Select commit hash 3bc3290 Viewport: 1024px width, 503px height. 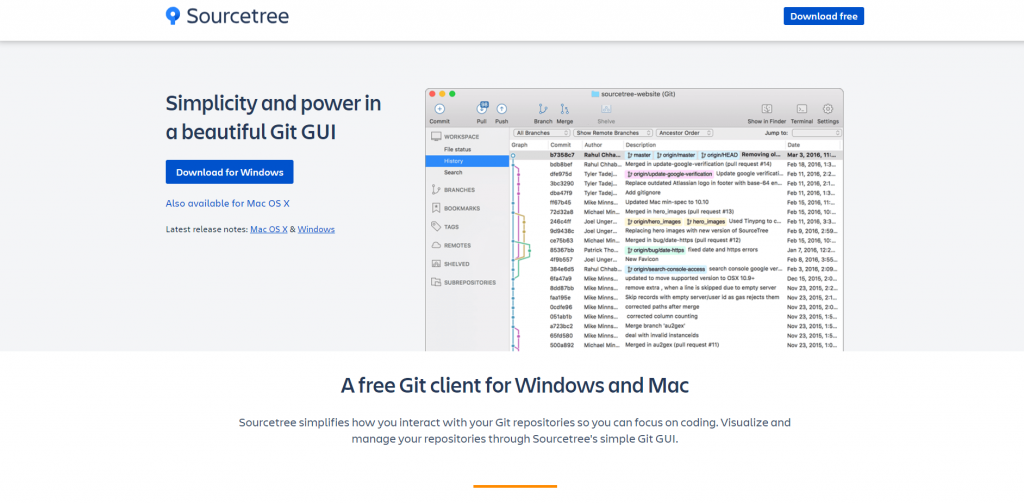pyautogui.click(x=561, y=184)
